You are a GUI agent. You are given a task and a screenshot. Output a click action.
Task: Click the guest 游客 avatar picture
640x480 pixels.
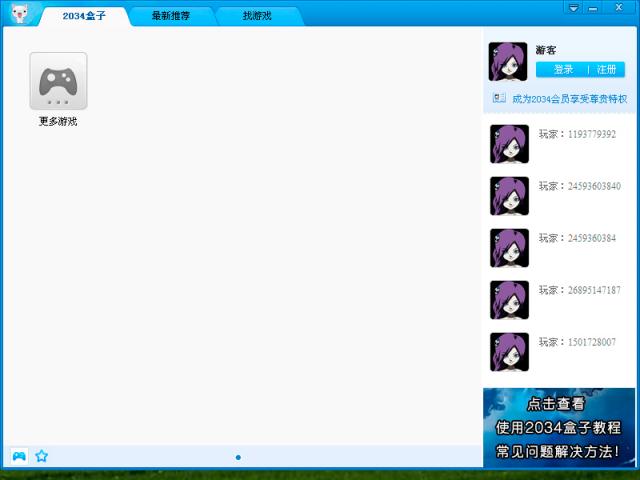508,62
